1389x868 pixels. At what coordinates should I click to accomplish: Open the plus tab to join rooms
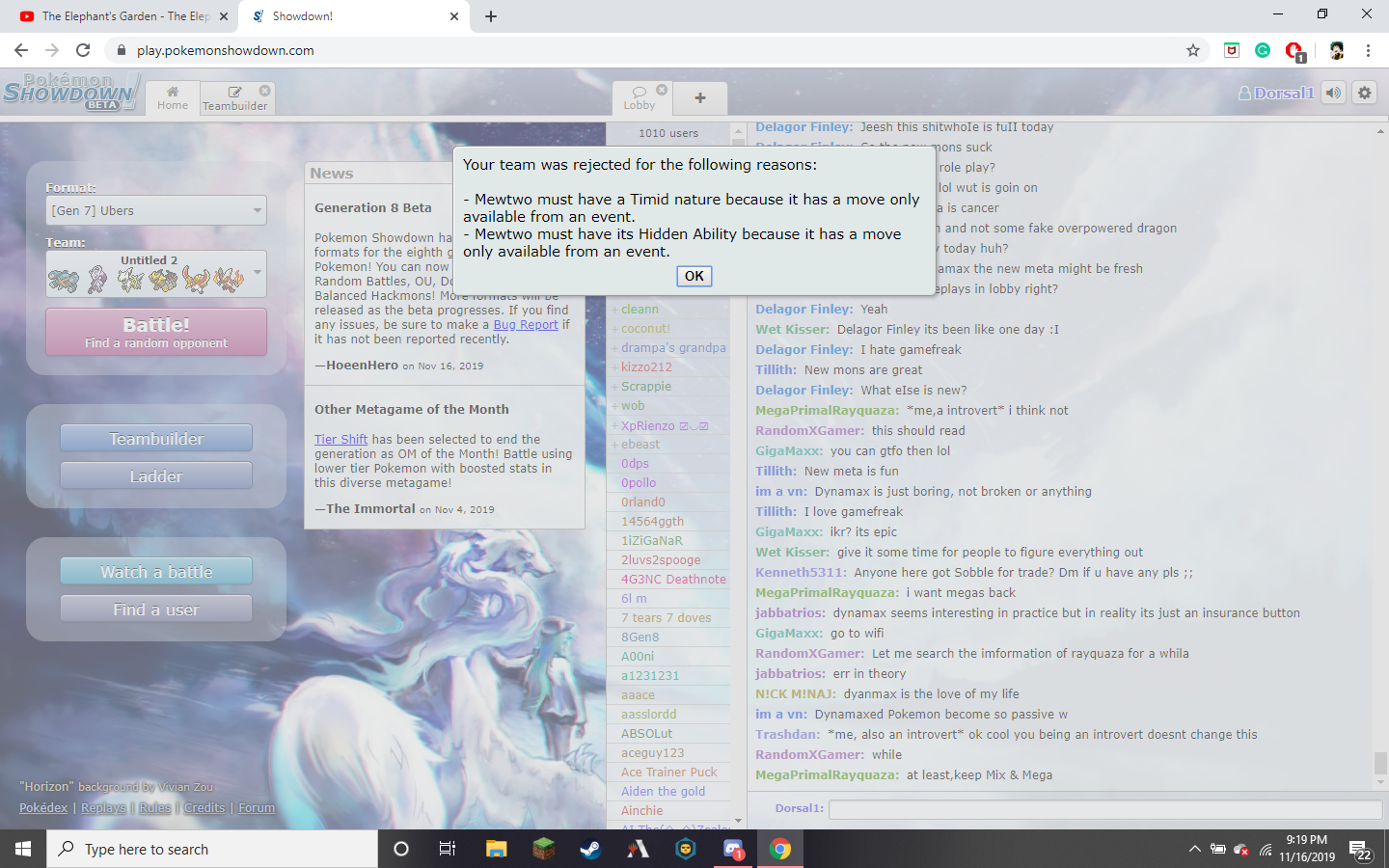700,97
